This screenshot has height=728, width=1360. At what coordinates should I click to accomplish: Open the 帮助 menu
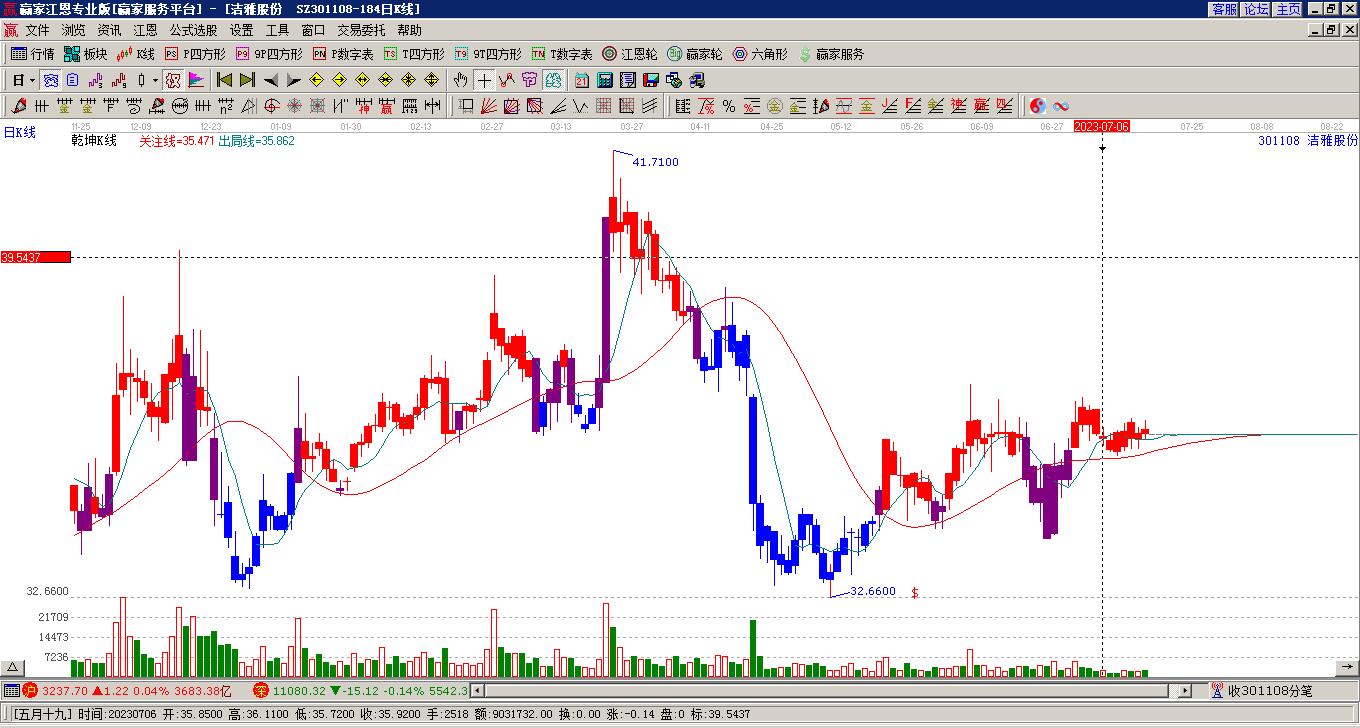pos(409,31)
